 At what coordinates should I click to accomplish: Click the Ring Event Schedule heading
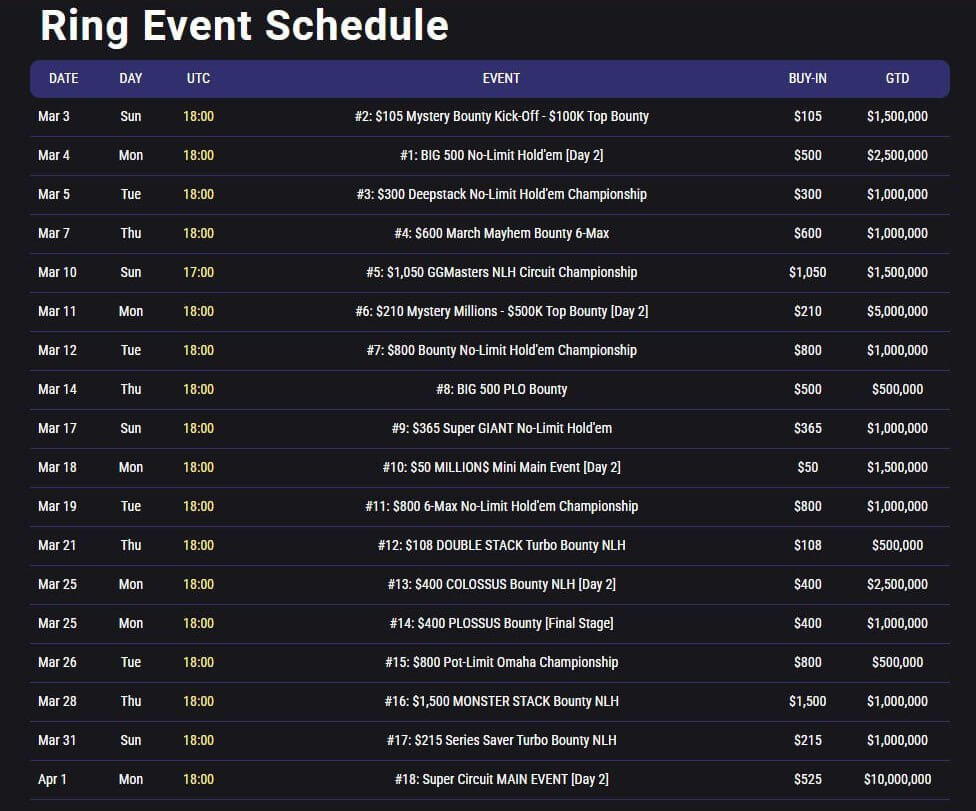[x=244, y=26]
